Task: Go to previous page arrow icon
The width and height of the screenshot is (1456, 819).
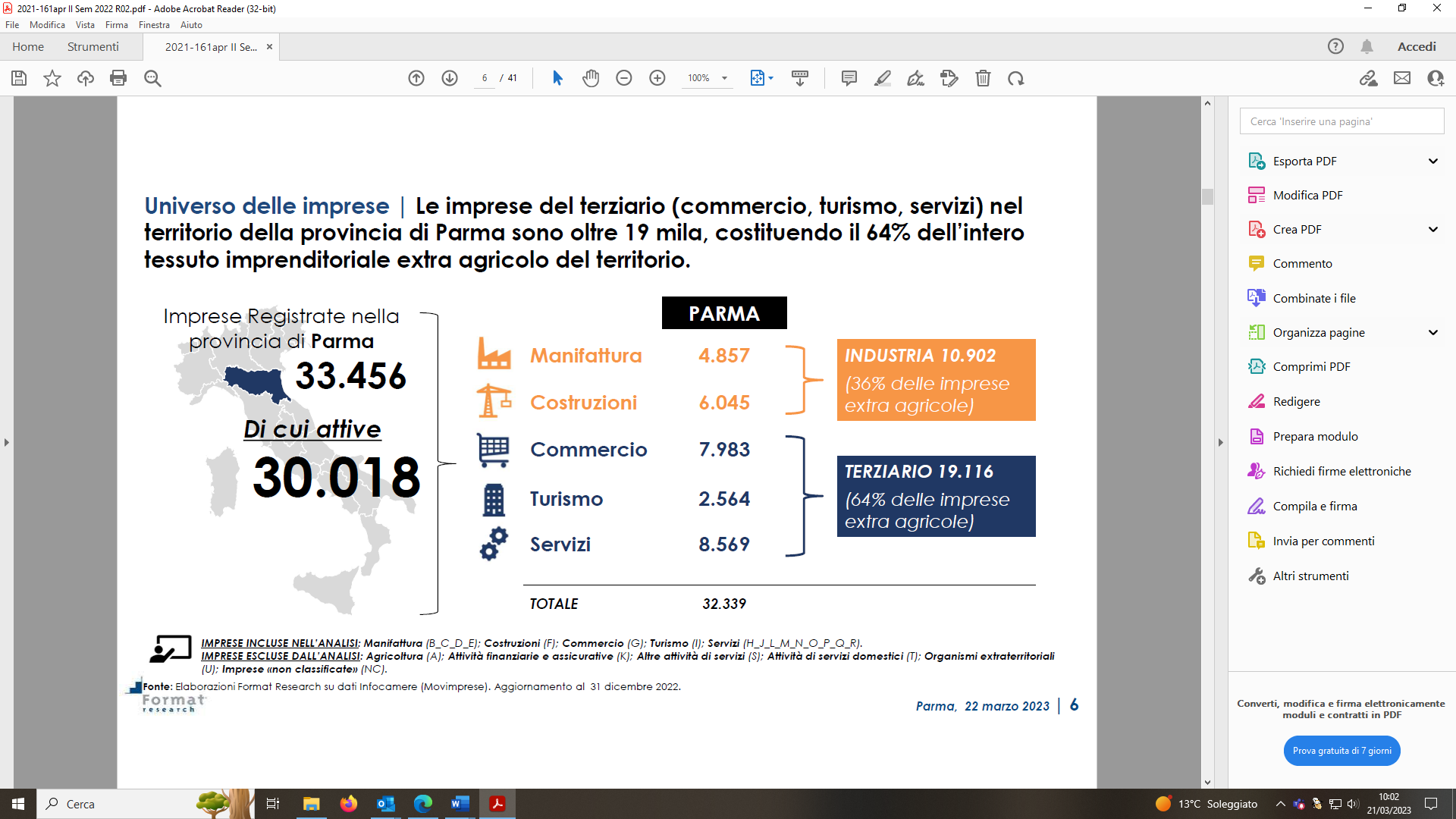Action: pyautogui.click(x=416, y=78)
